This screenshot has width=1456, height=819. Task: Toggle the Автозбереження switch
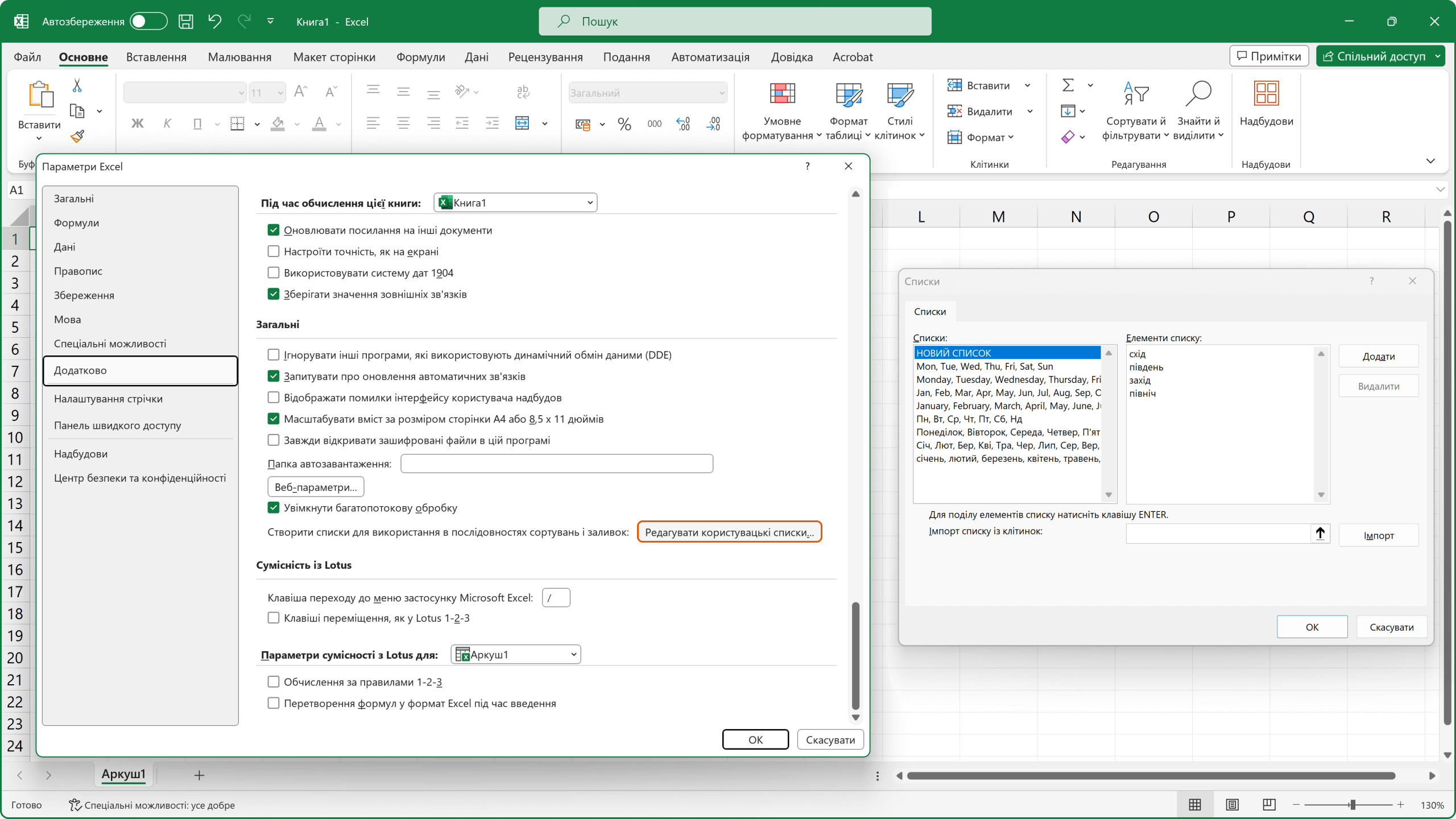click(148, 22)
